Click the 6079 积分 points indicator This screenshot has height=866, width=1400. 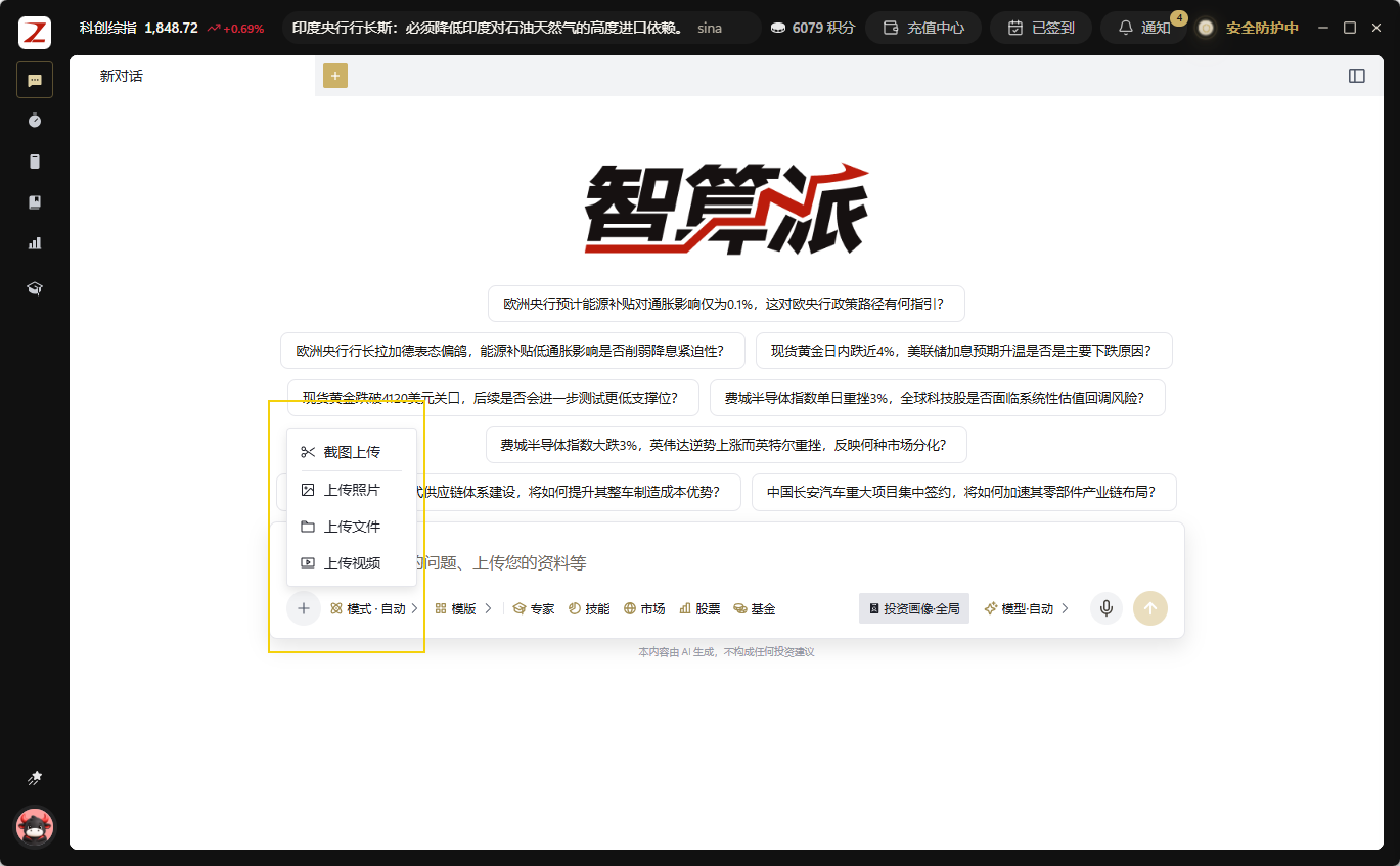[x=812, y=28]
